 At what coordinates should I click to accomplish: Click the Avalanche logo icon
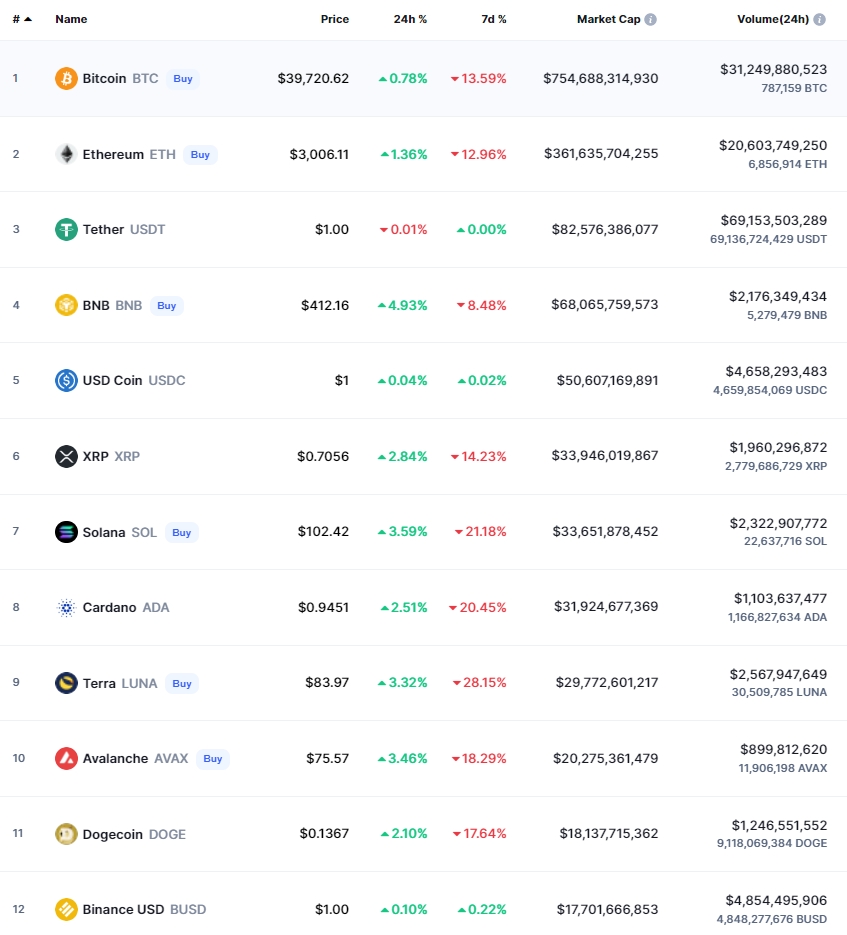coord(66,758)
